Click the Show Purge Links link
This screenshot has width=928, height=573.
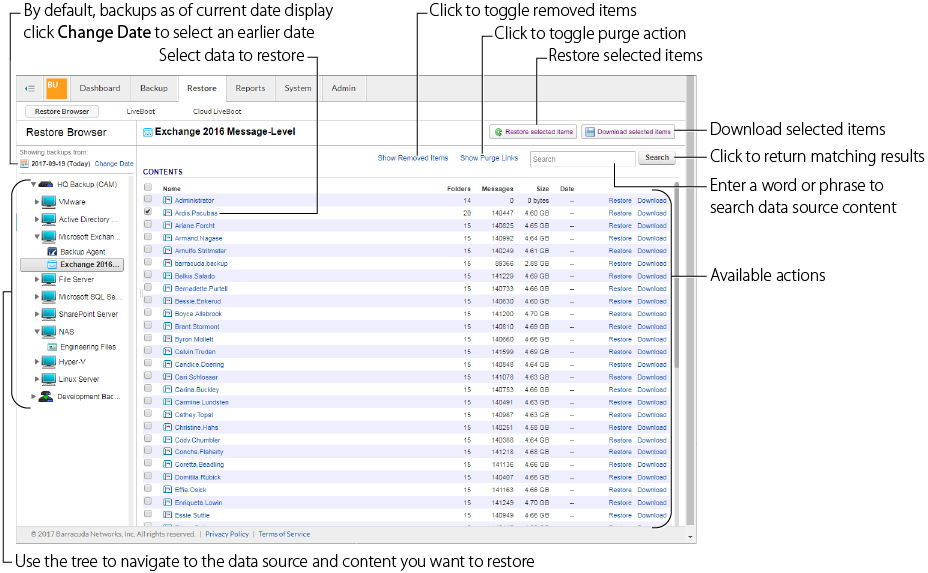[x=489, y=158]
